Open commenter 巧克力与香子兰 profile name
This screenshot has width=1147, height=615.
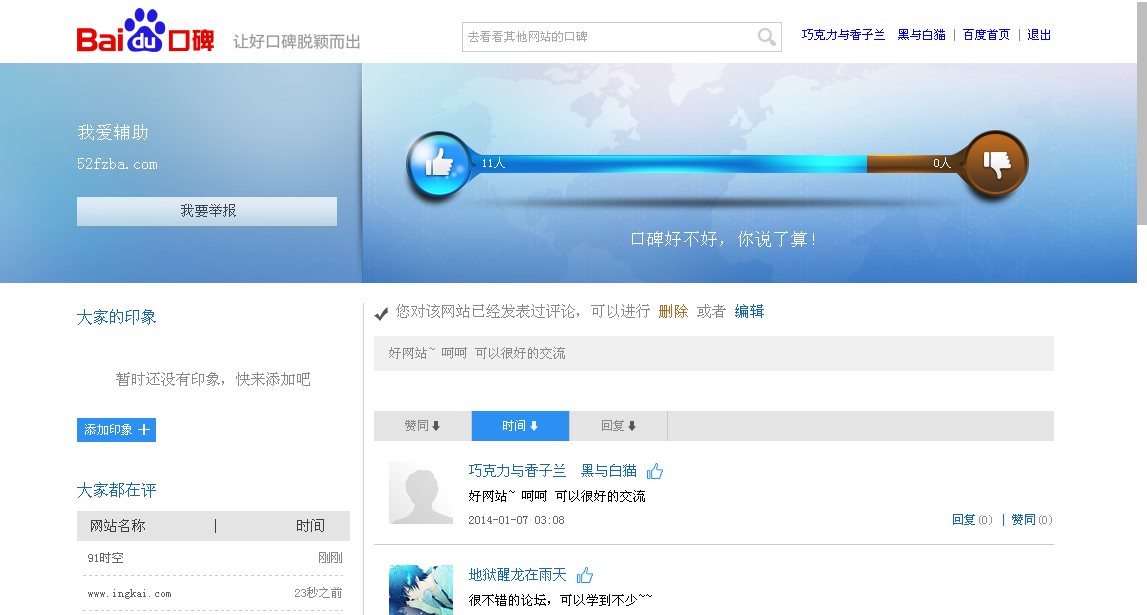click(517, 471)
